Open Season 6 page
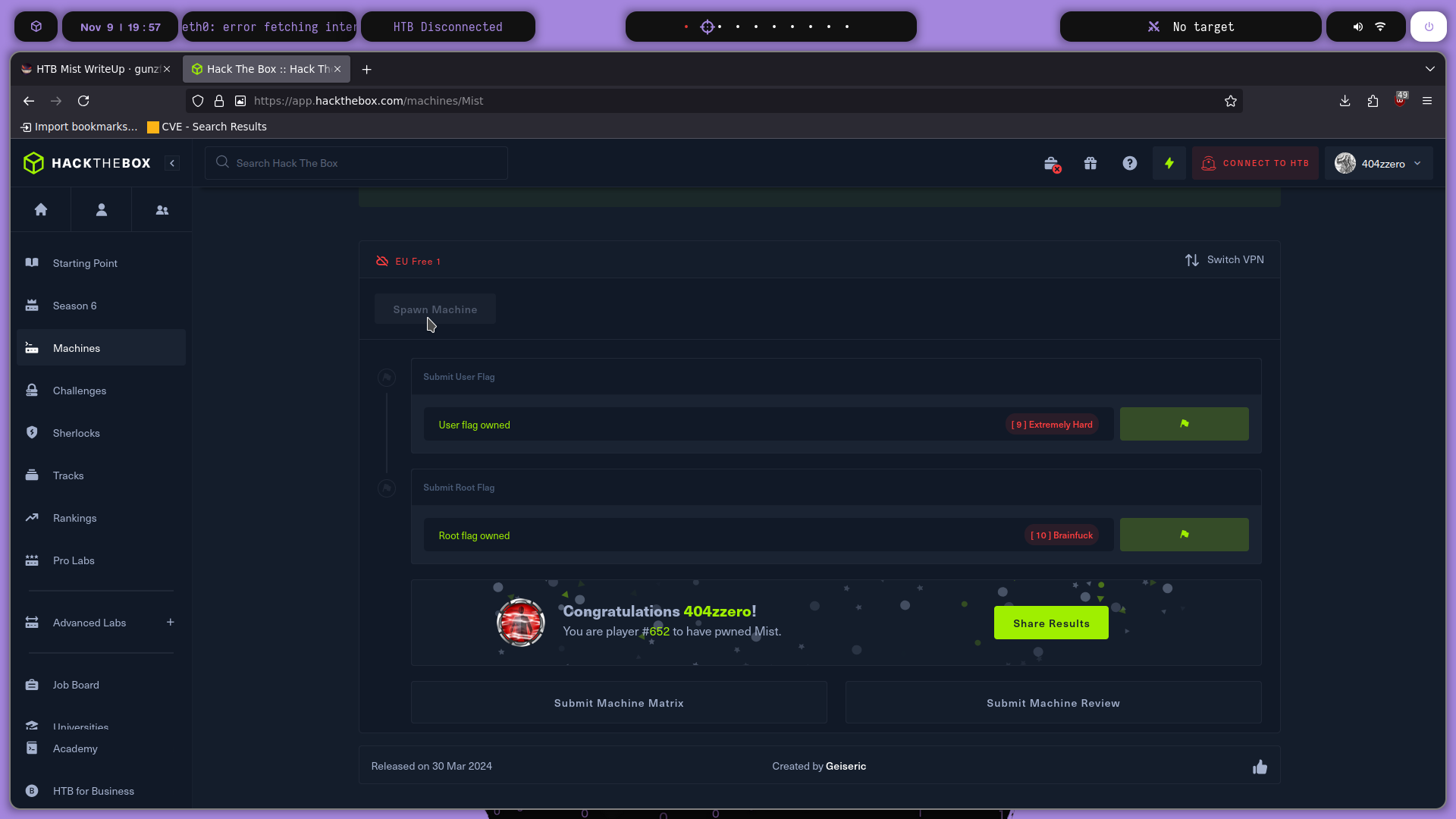 (x=101, y=306)
